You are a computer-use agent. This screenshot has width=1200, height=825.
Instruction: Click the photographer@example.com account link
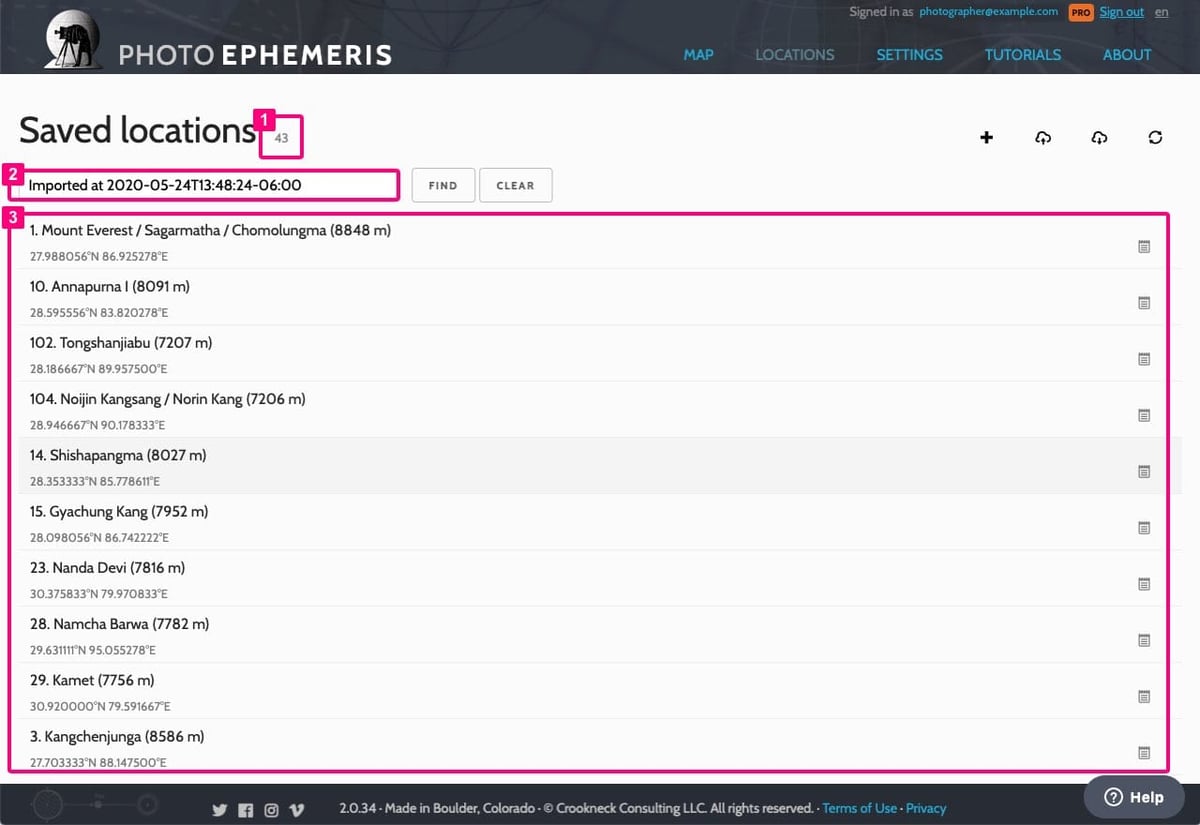[x=988, y=12]
